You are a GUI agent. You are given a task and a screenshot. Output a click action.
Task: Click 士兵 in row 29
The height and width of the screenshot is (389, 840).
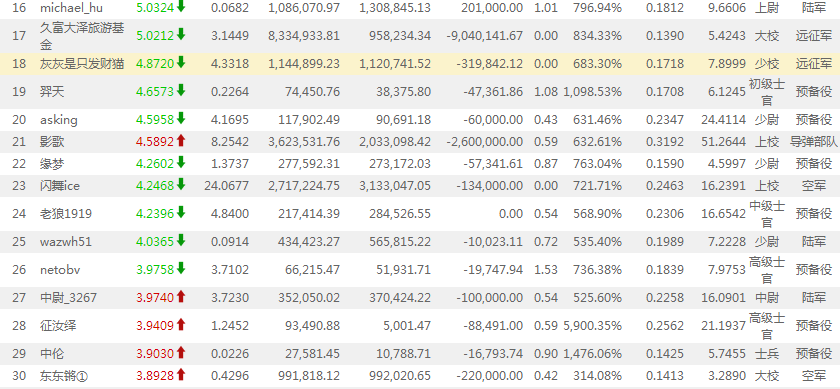tap(767, 354)
